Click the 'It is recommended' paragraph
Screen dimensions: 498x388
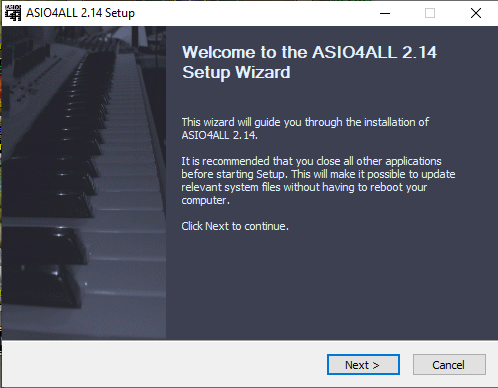tap(318, 181)
